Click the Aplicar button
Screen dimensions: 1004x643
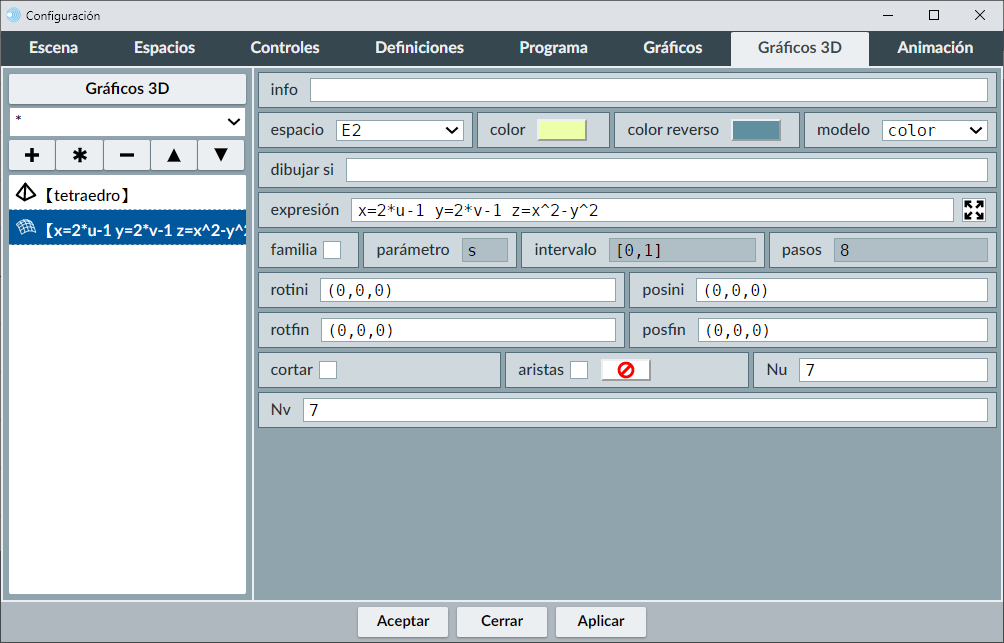point(601,621)
